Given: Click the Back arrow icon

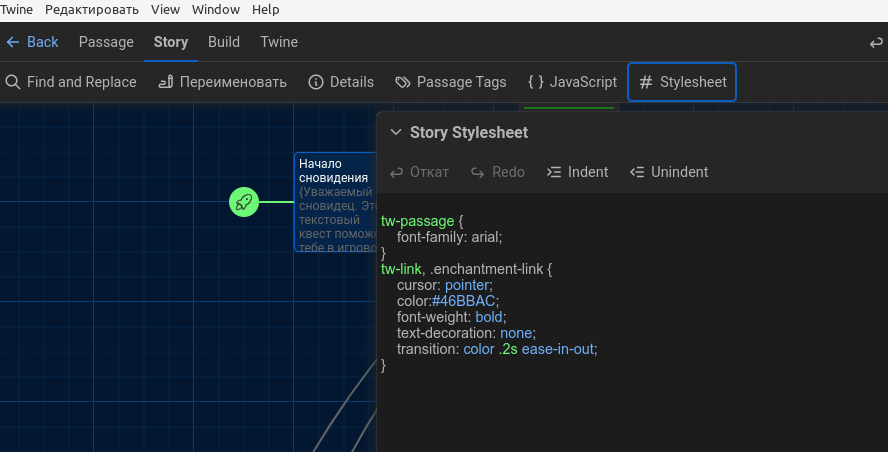Looking at the screenshot, I should [12, 42].
